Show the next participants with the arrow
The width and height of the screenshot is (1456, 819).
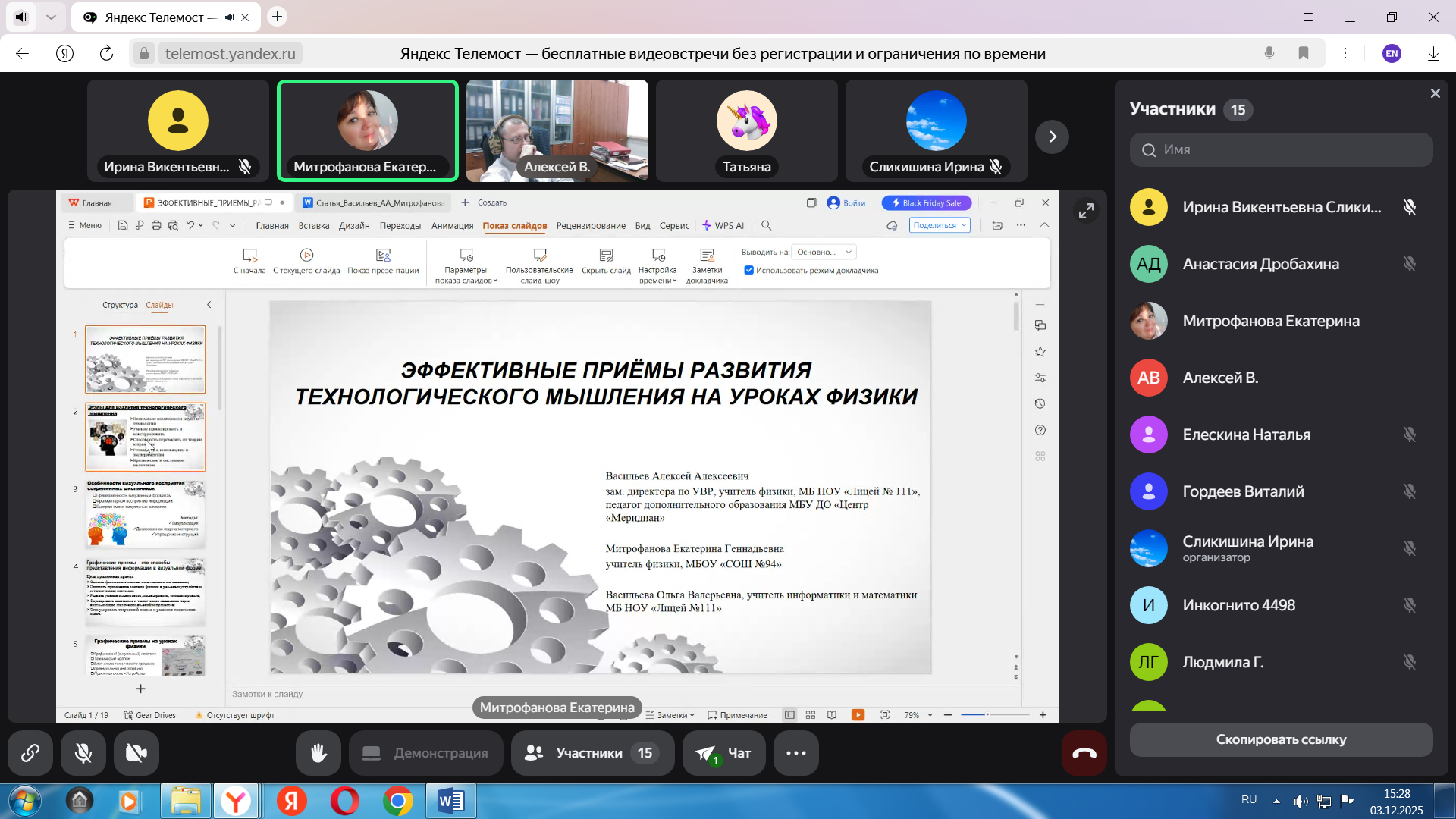(1052, 136)
